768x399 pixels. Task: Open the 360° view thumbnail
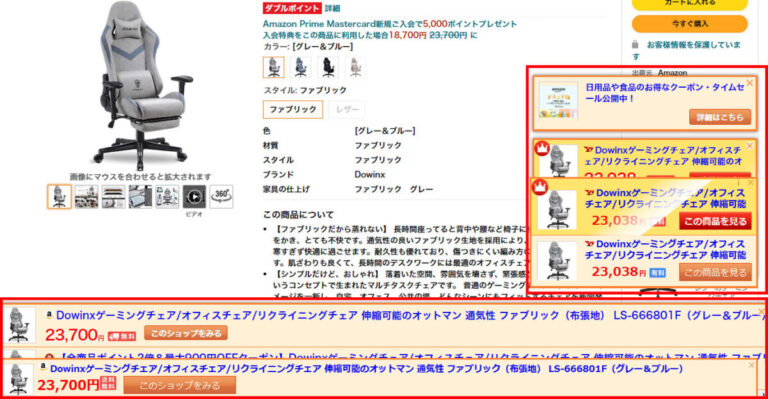(x=221, y=197)
